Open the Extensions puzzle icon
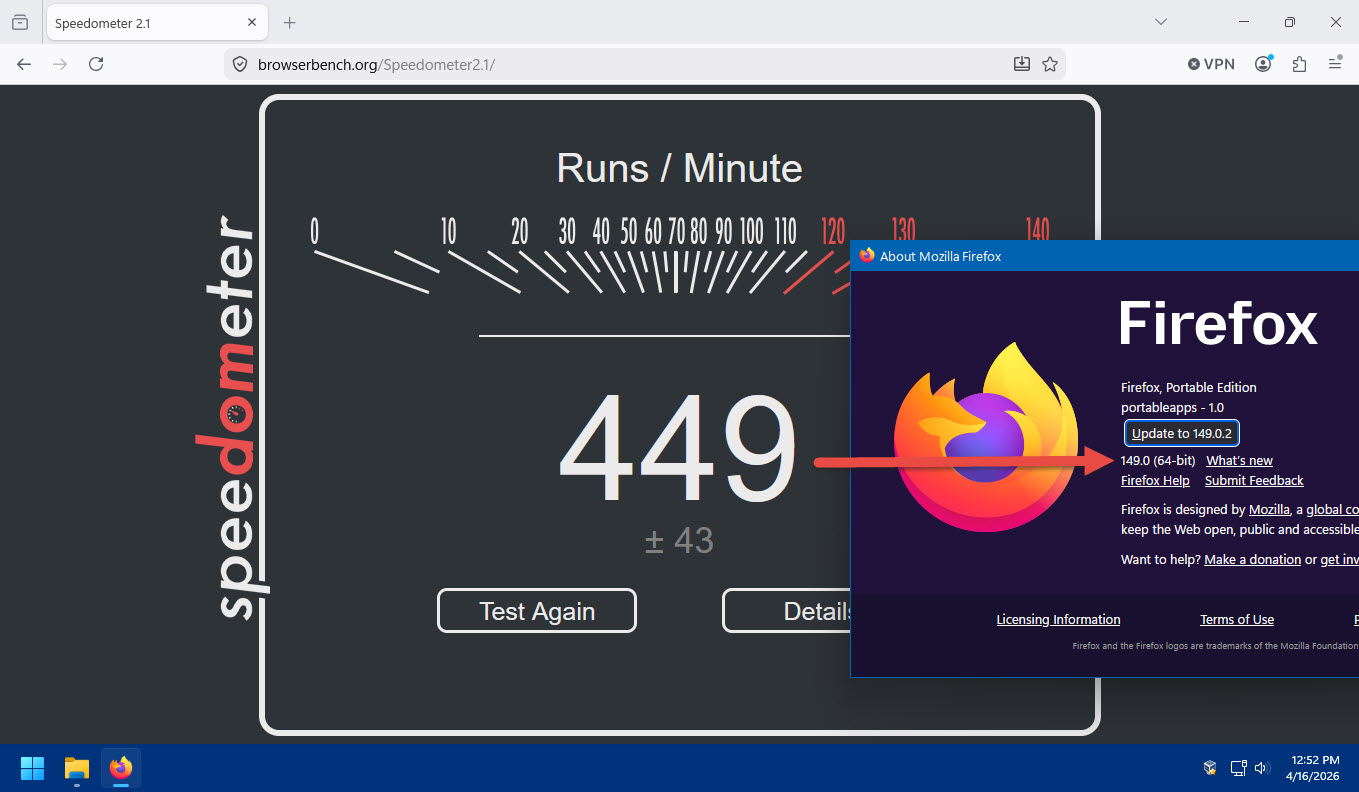 pyautogui.click(x=1299, y=64)
